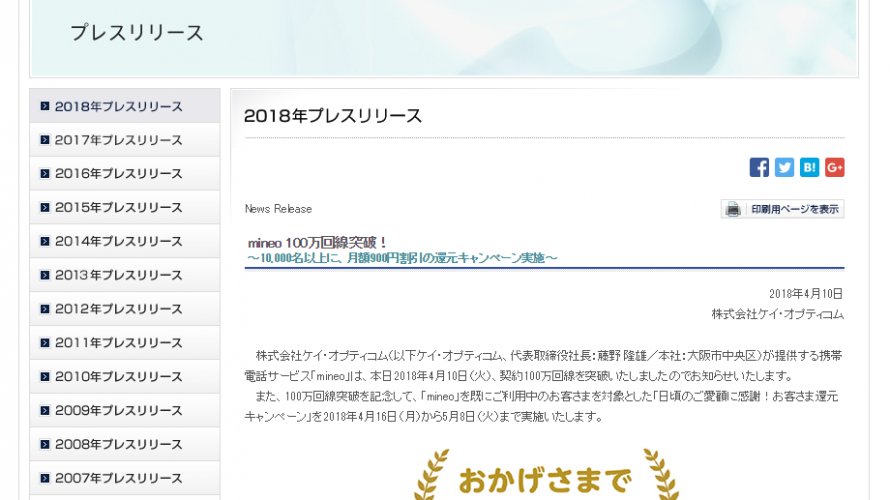The image size is (890, 500).
Task: Share the release on Facebook
Action: [759, 167]
